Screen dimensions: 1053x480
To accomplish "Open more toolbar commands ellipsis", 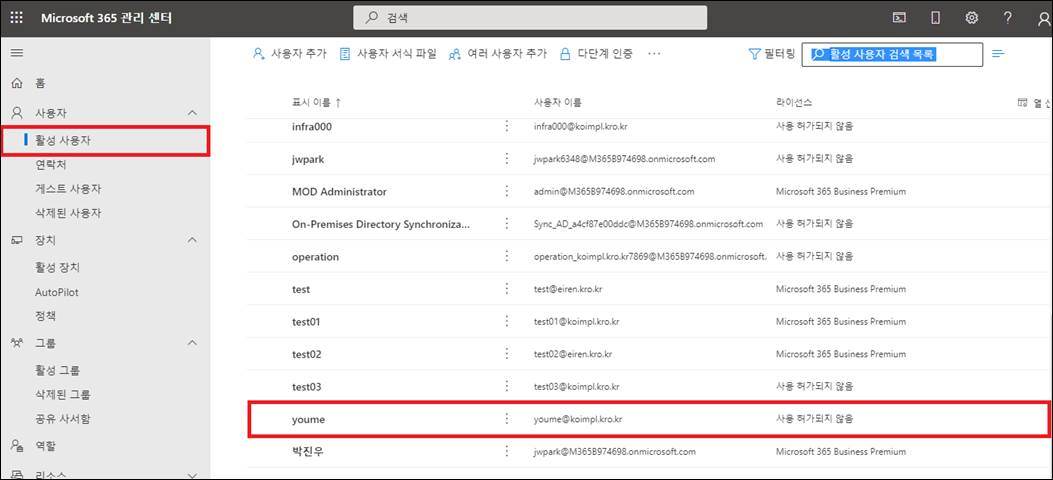I will tap(654, 54).
